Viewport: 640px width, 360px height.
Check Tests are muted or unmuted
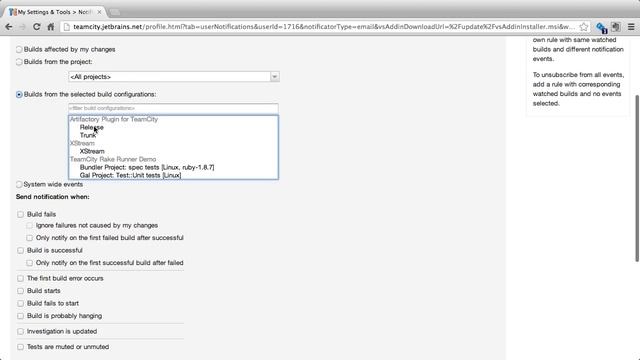20,347
